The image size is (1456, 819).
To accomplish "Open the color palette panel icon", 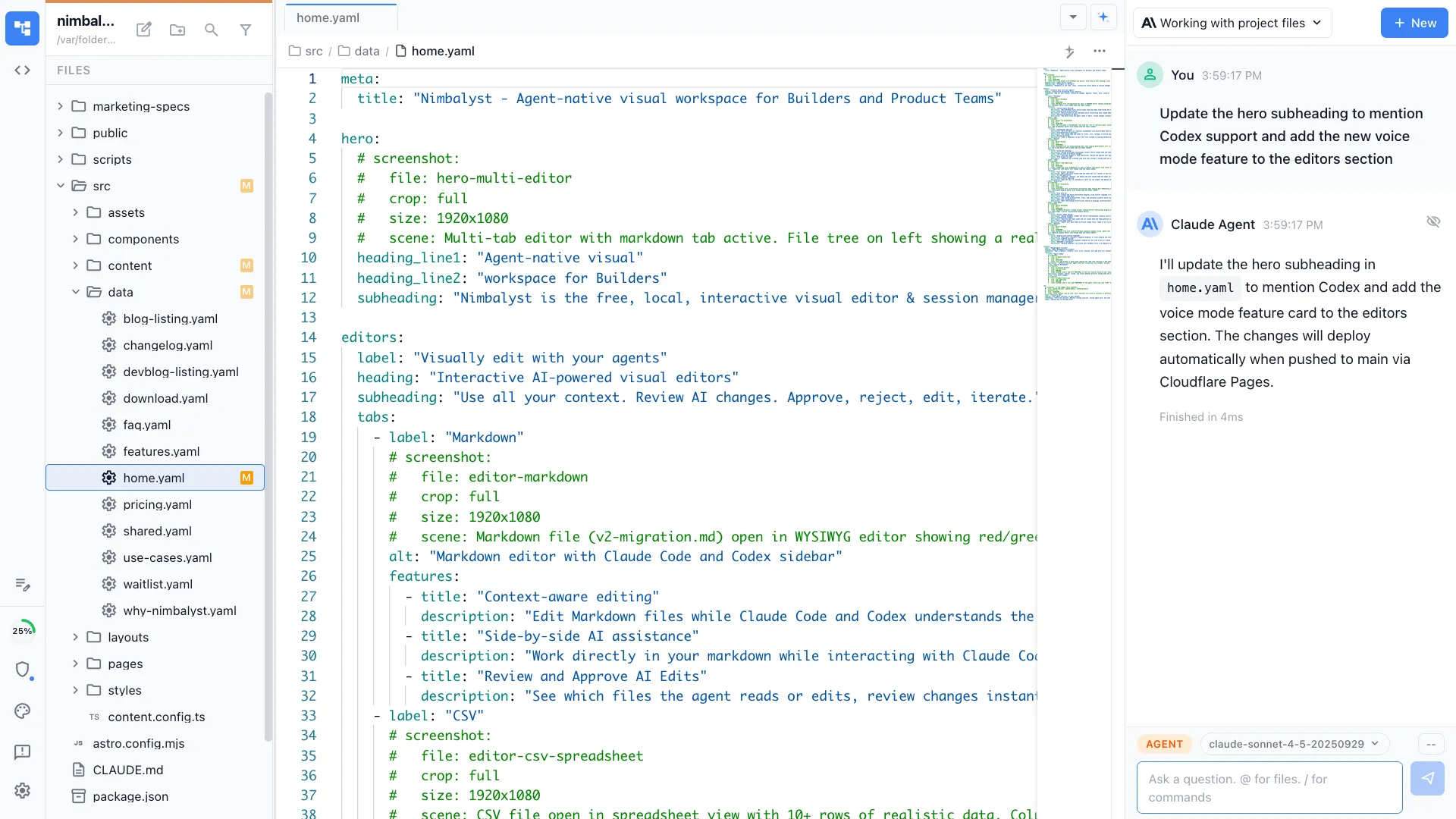I will 22,711.
